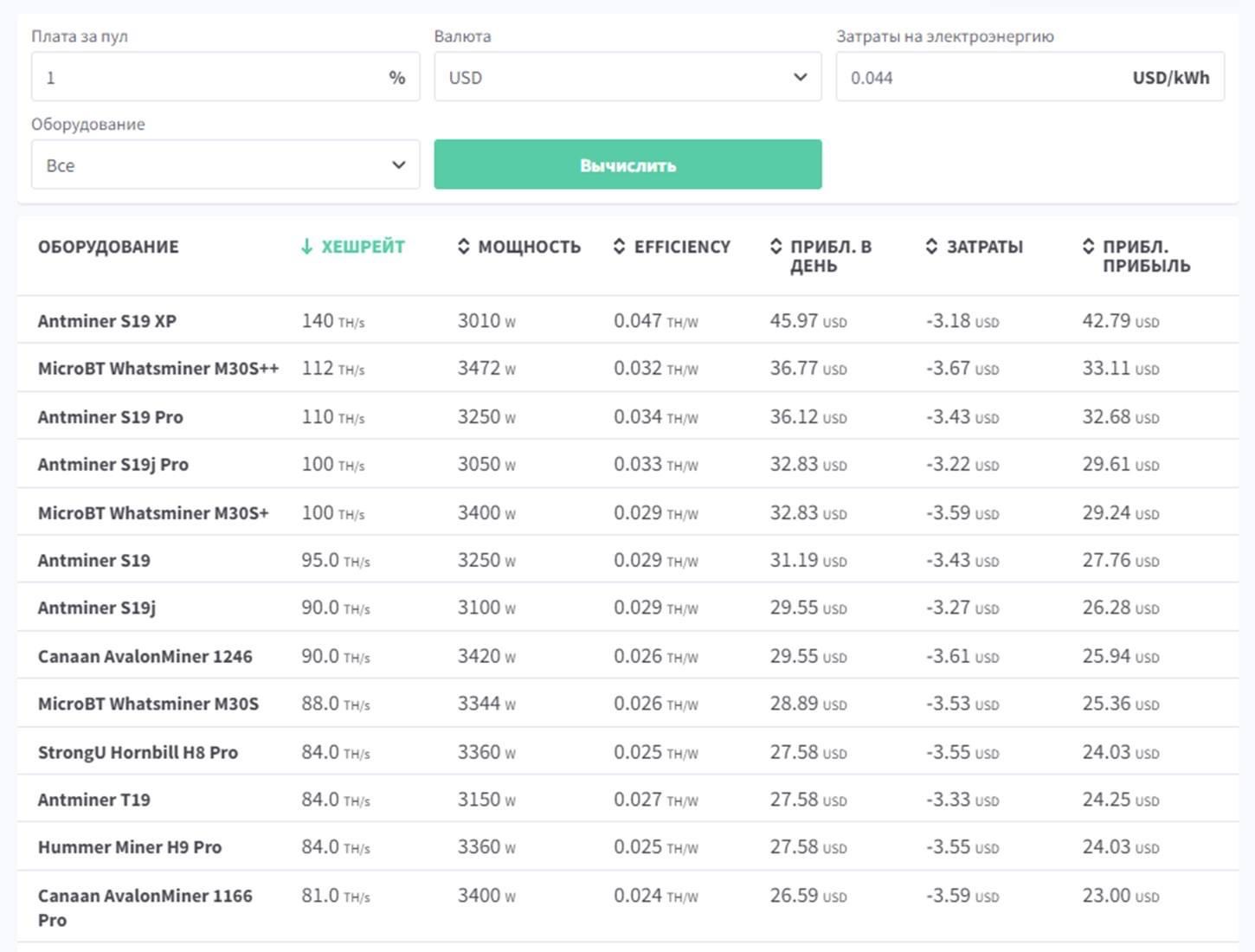Select Antminer S19j name
This screenshot has height=952, width=1255.
[97, 608]
